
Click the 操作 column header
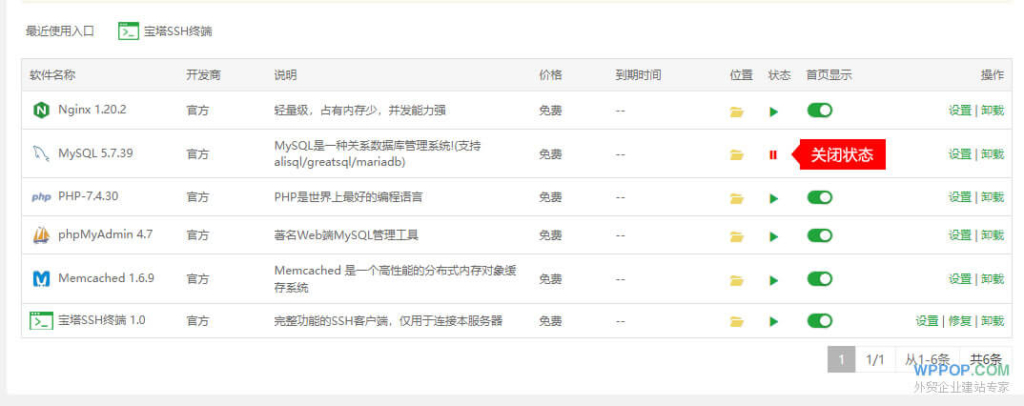(992, 75)
